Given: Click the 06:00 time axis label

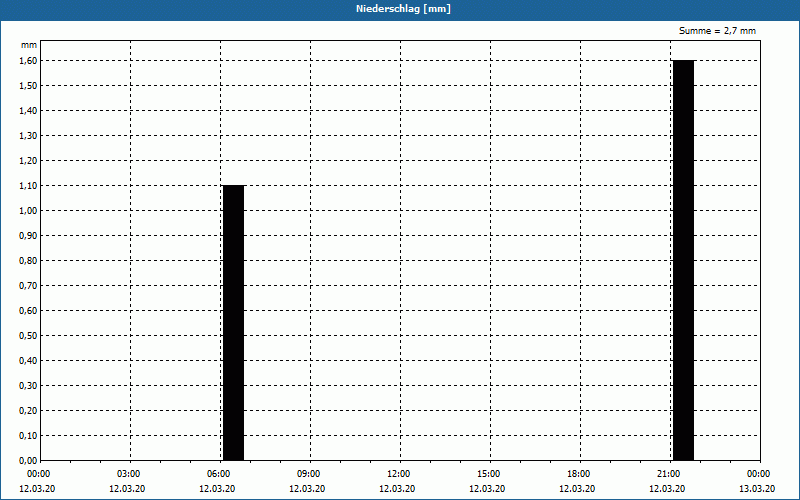Looking at the screenshot, I should pyautogui.click(x=218, y=474).
